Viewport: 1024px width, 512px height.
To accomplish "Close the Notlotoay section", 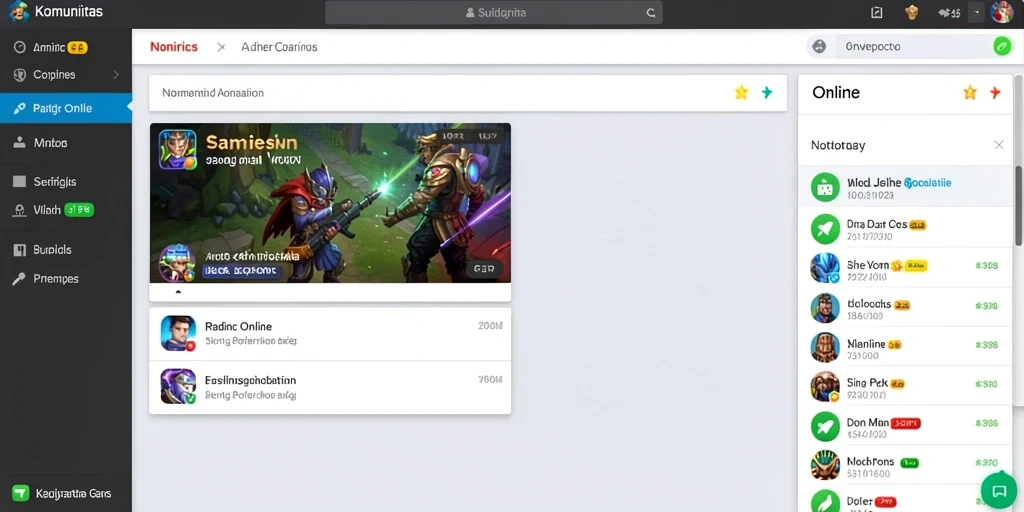I will tap(999, 145).
